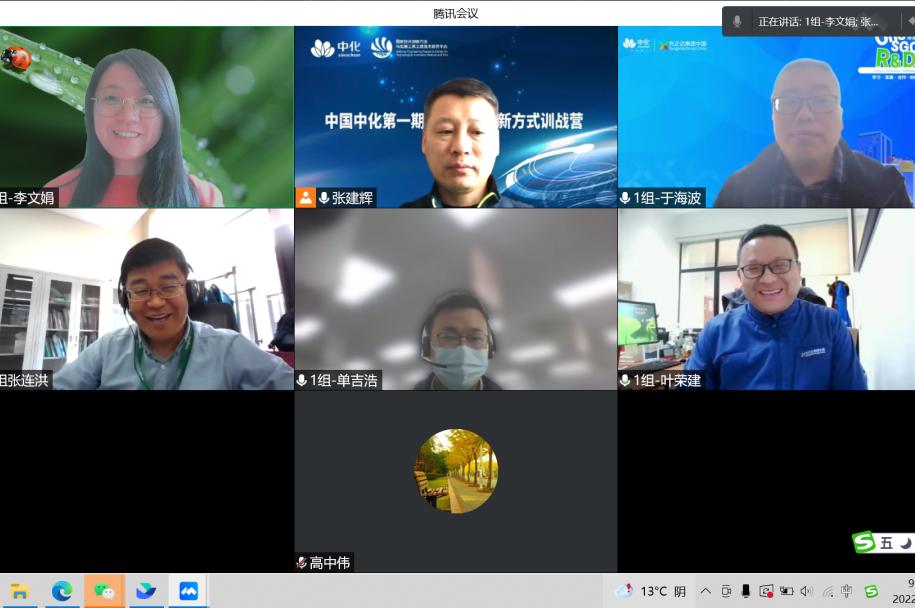The height and width of the screenshot is (608, 915).
Task: Mute 于海波's microphone
Action: [625, 198]
